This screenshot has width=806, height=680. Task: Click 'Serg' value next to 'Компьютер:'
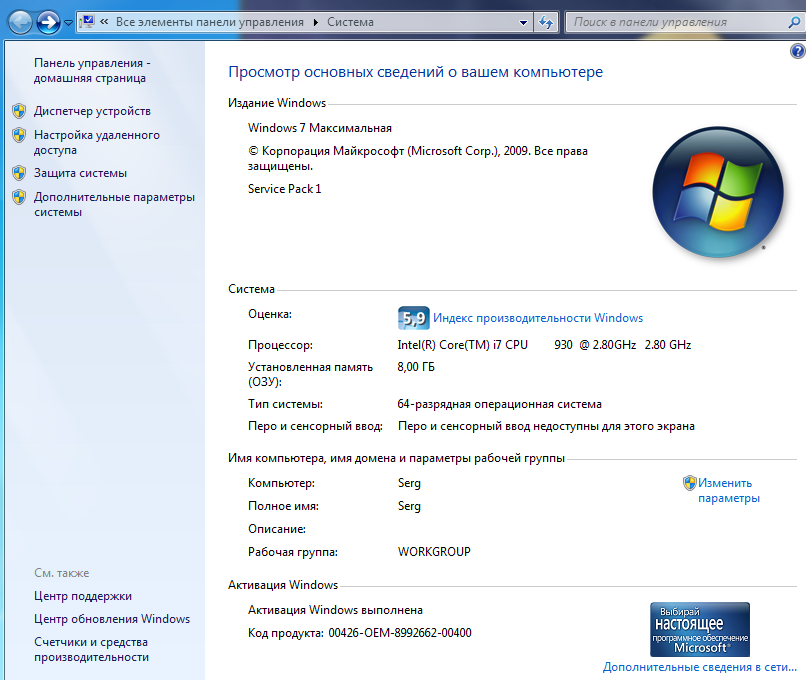[x=409, y=483]
